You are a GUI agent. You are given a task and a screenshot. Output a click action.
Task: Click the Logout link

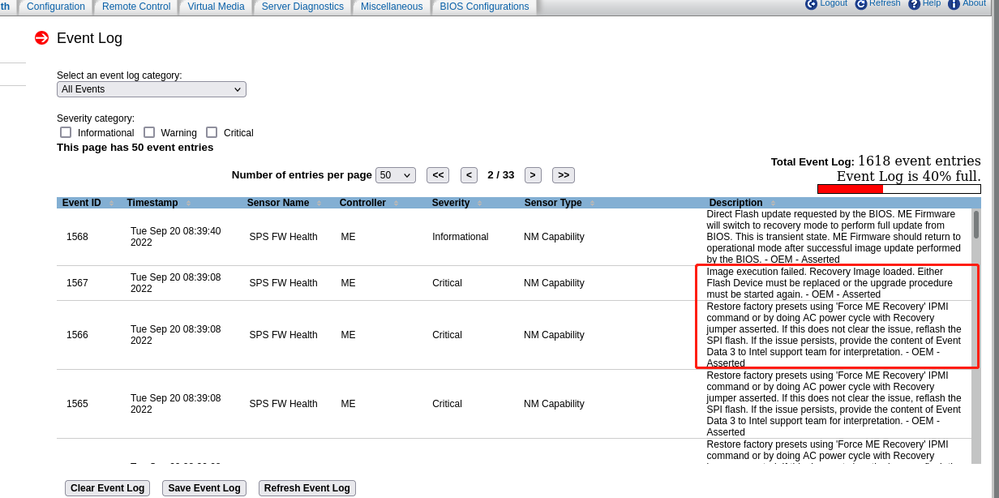[833, 3]
